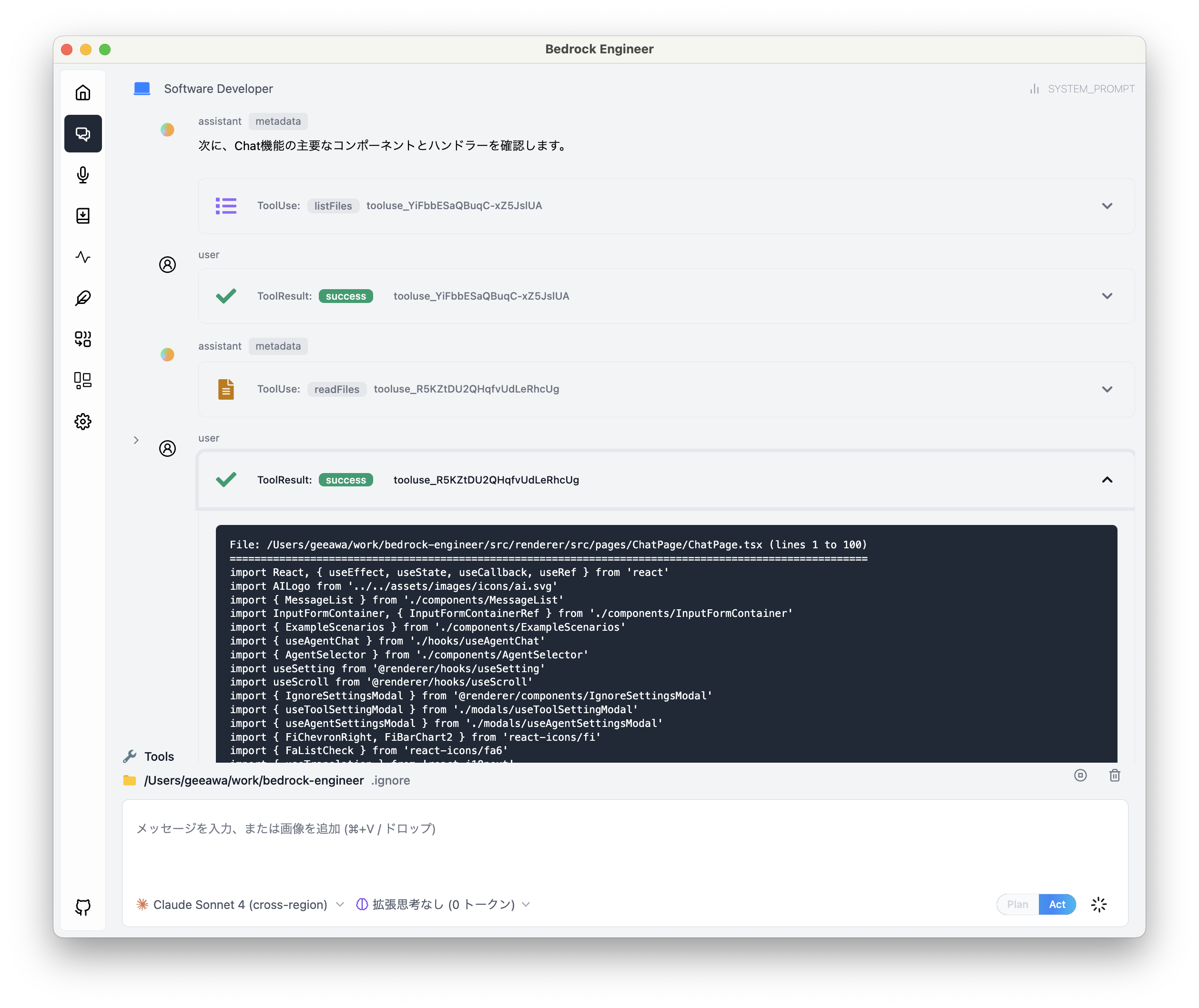The image size is (1199, 1008).
Task: Open the diagram generator tool
Action: [x=83, y=380]
